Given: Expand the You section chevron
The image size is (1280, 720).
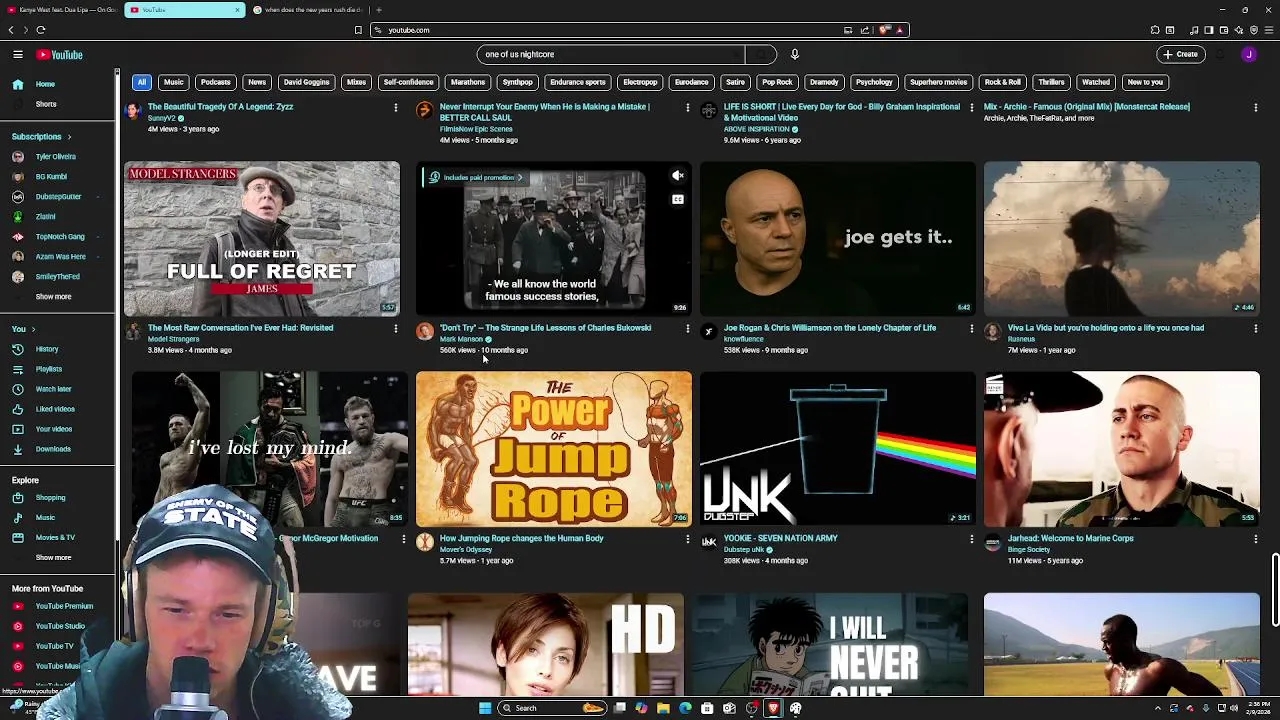Looking at the screenshot, I should pyautogui.click(x=33, y=329).
